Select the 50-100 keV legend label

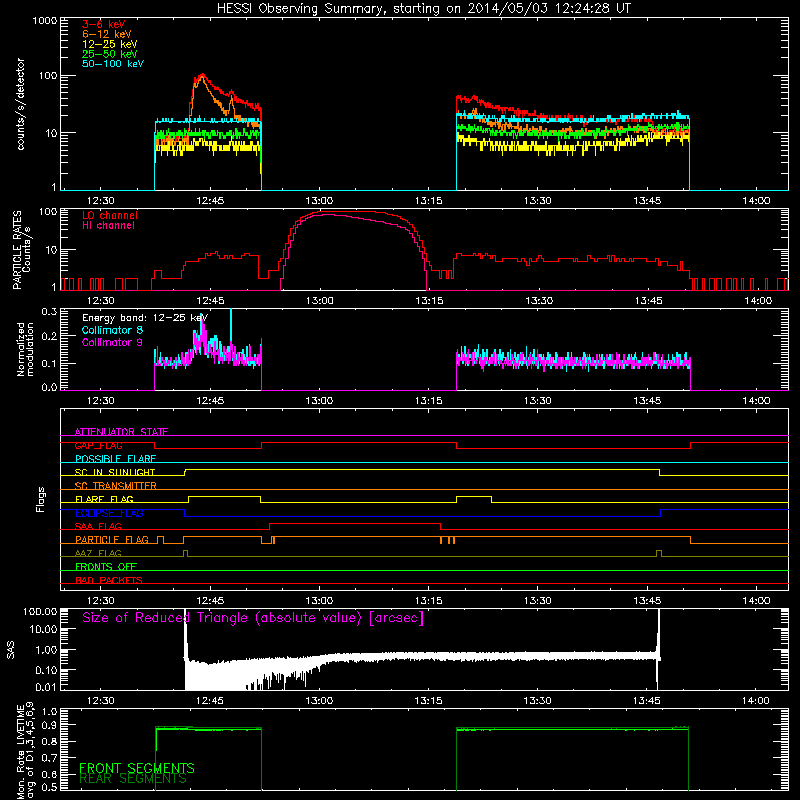[113, 64]
